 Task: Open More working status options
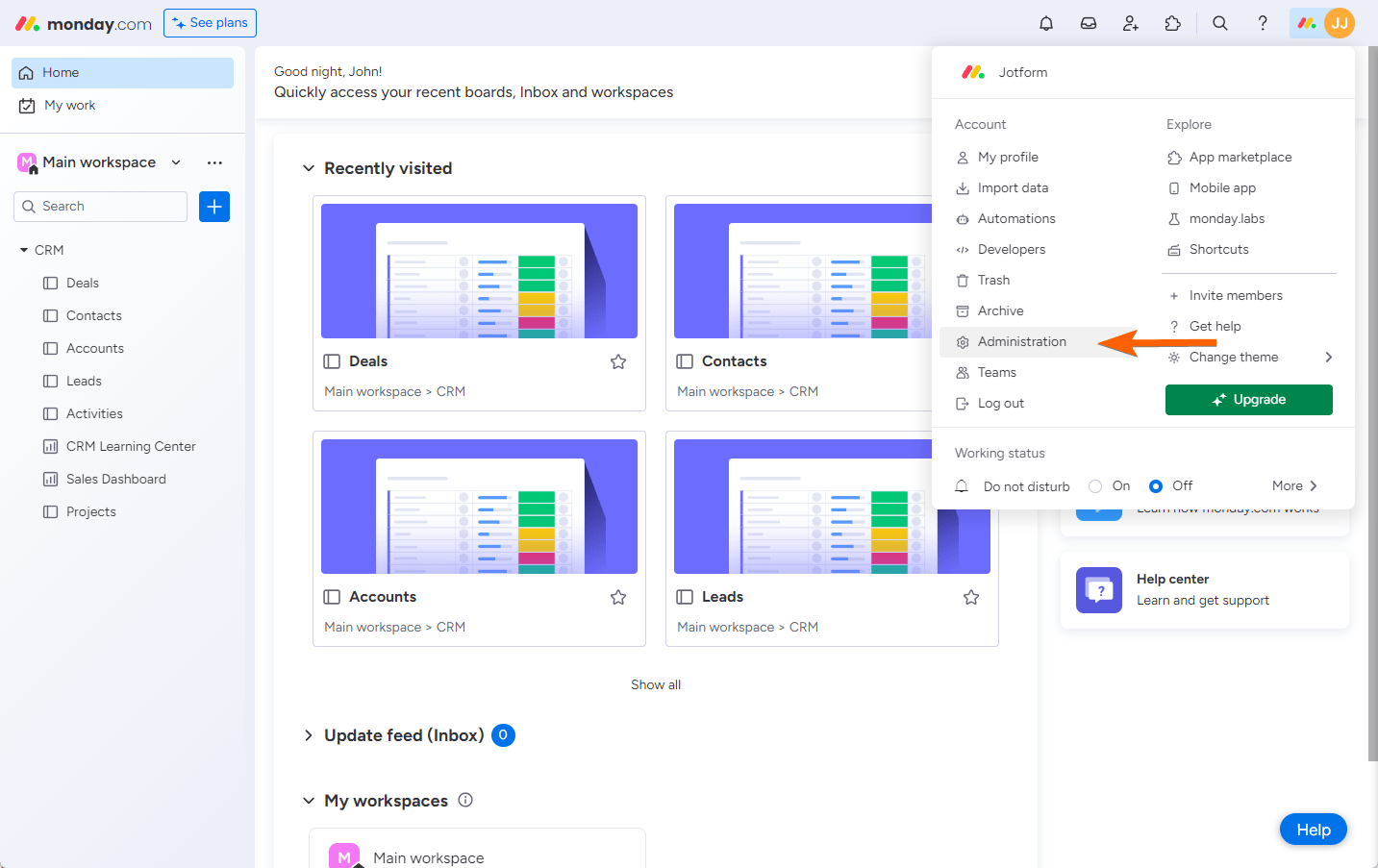click(1294, 486)
